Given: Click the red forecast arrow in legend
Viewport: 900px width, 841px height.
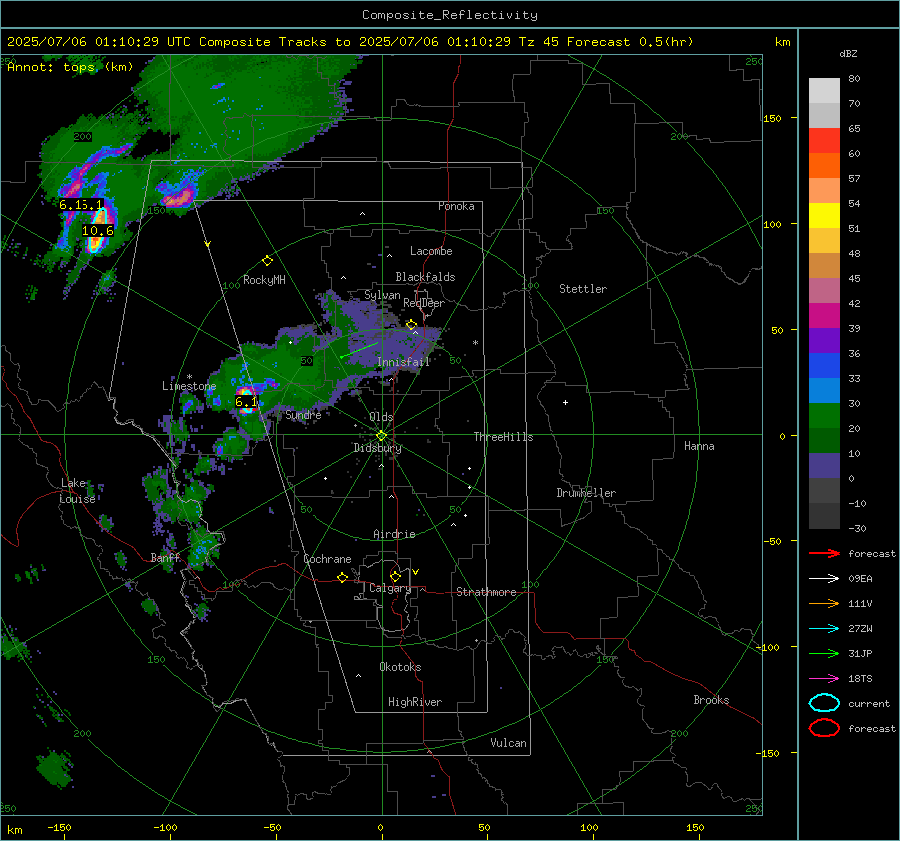Looking at the screenshot, I should (x=824, y=553).
